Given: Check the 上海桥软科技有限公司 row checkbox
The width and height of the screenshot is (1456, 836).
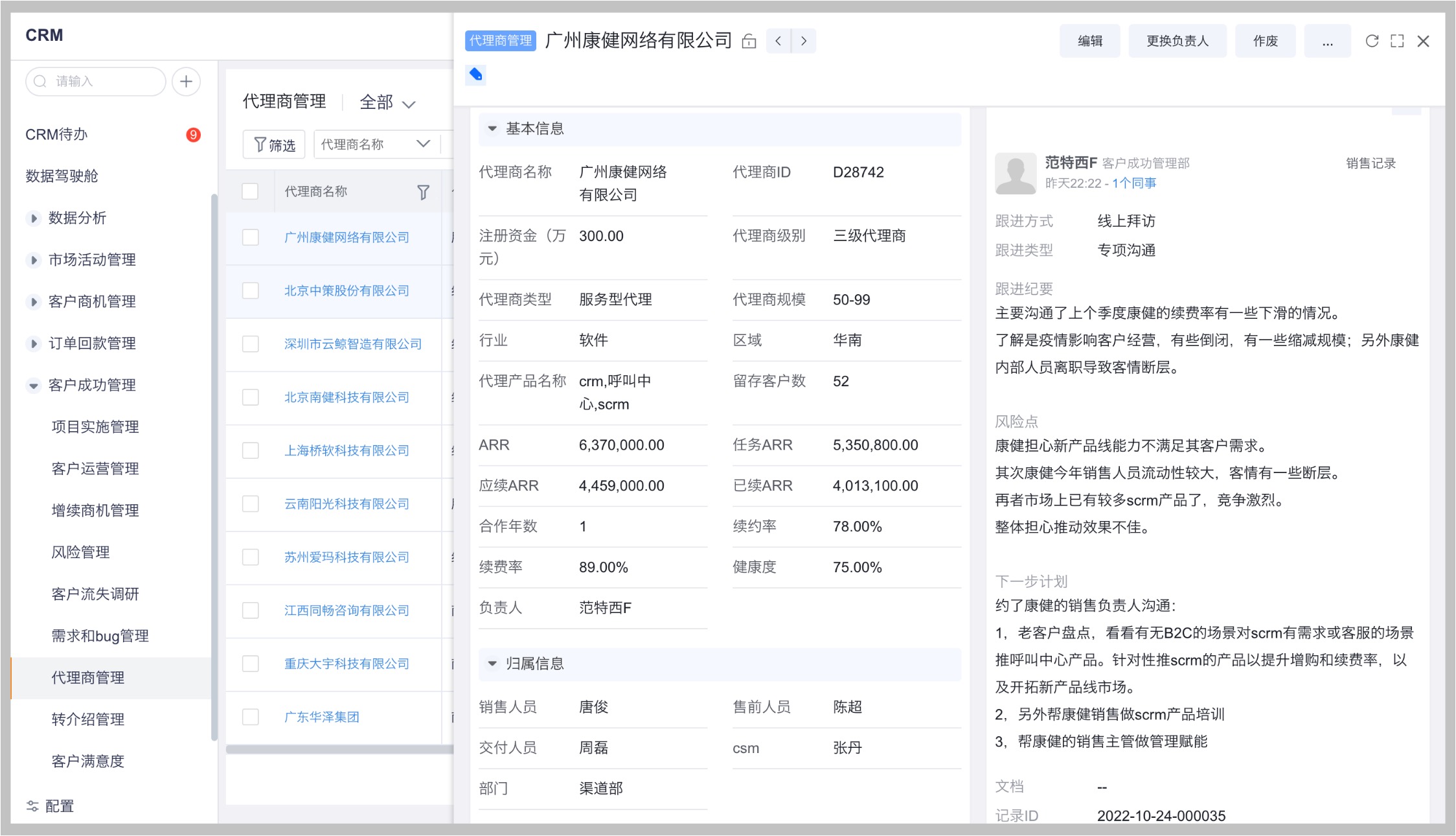Looking at the screenshot, I should pos(250,450).
